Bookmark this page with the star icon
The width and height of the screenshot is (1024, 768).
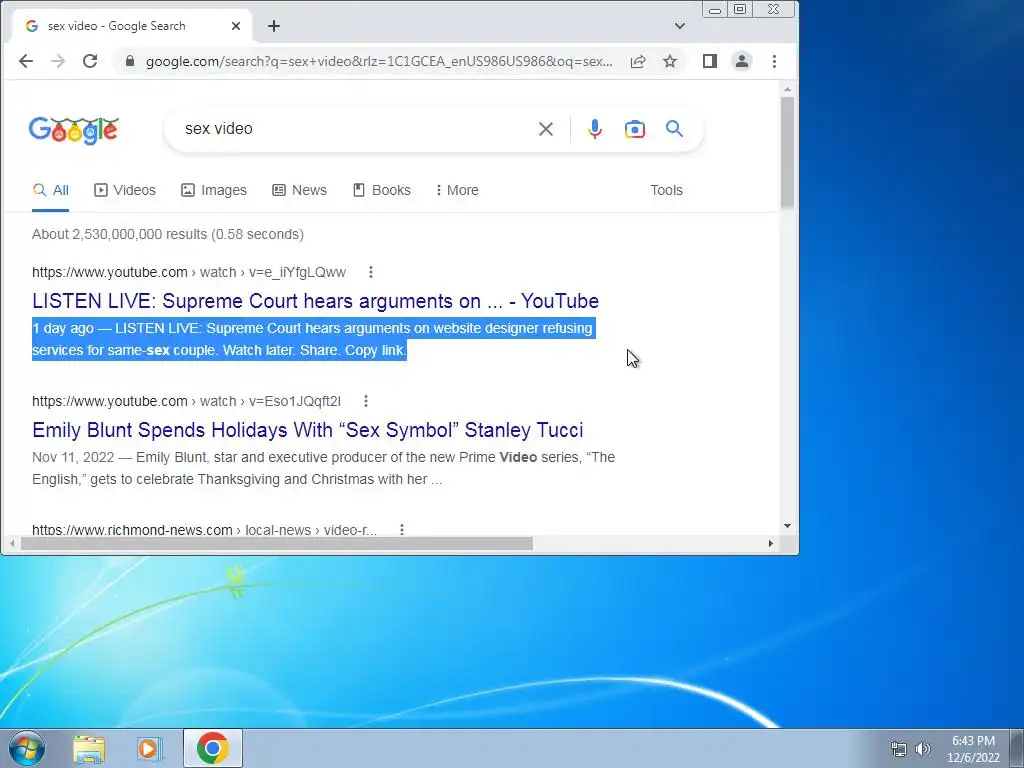tap(670, 61)
